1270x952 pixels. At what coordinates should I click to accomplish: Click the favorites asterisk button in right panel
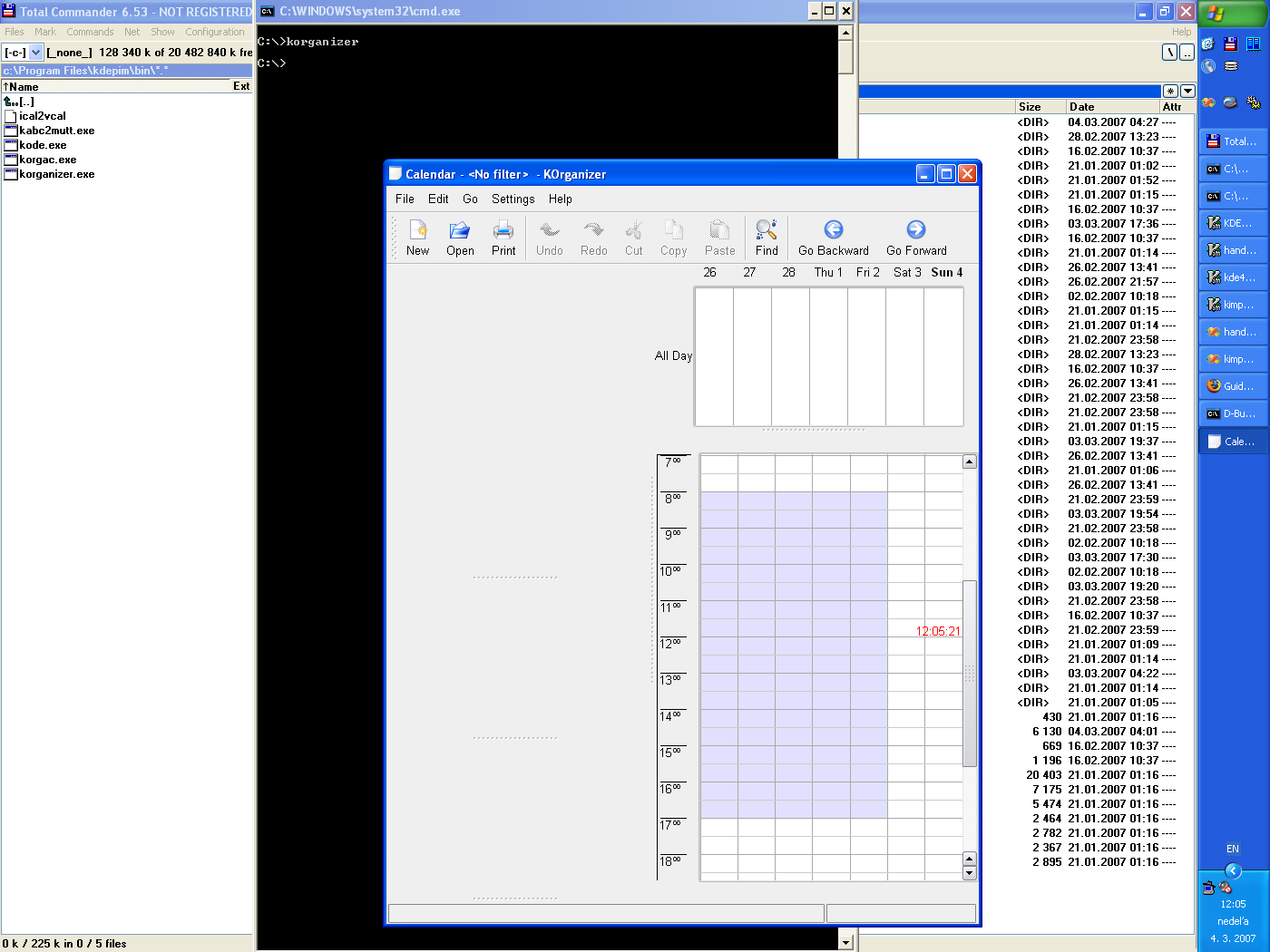(x=1170, y=92)
